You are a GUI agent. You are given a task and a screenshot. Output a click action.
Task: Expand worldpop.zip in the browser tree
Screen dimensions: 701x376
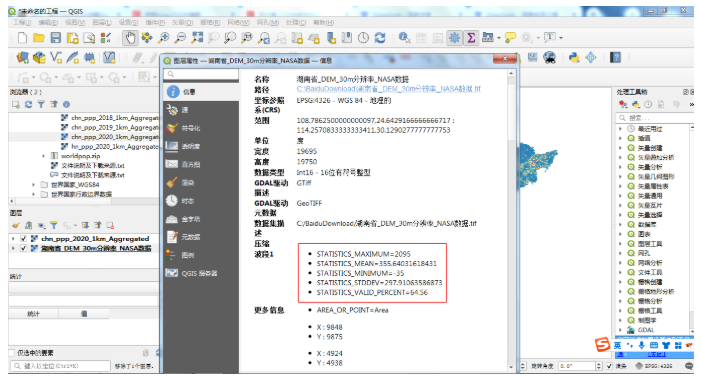tap(43, 156)
